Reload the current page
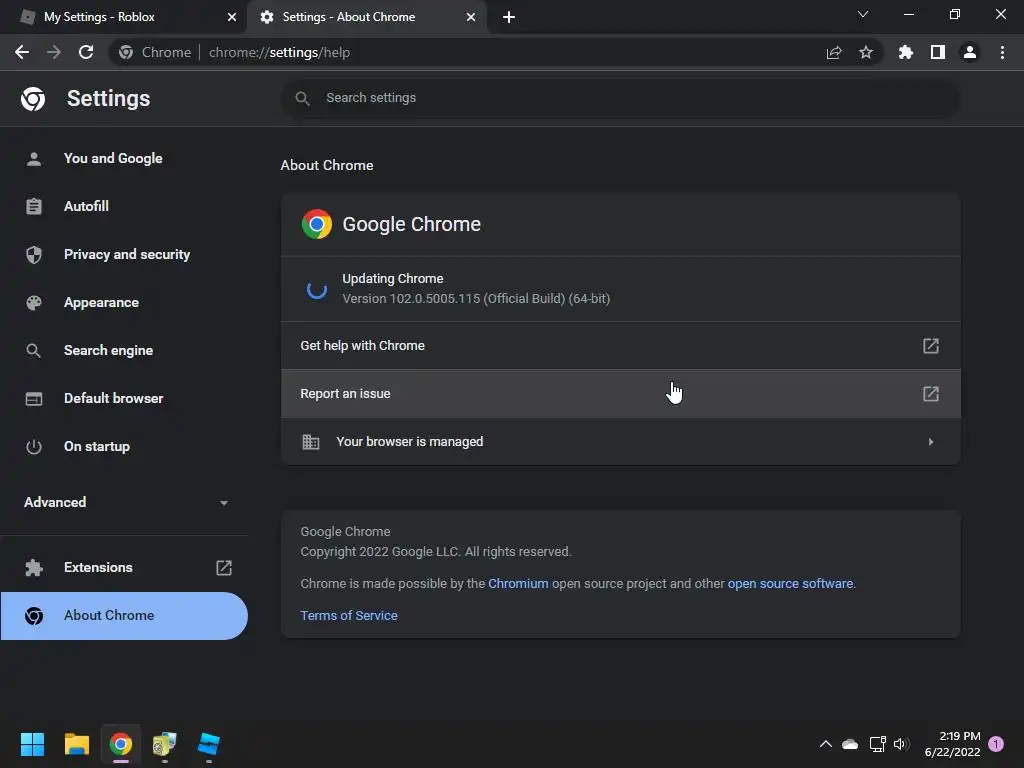This screenshot has width=1024, height=768. pos(86,52)
